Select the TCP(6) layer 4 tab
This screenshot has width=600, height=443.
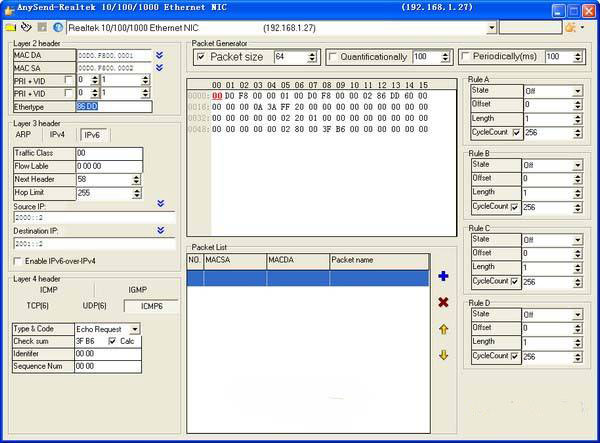tap(38, 306)
